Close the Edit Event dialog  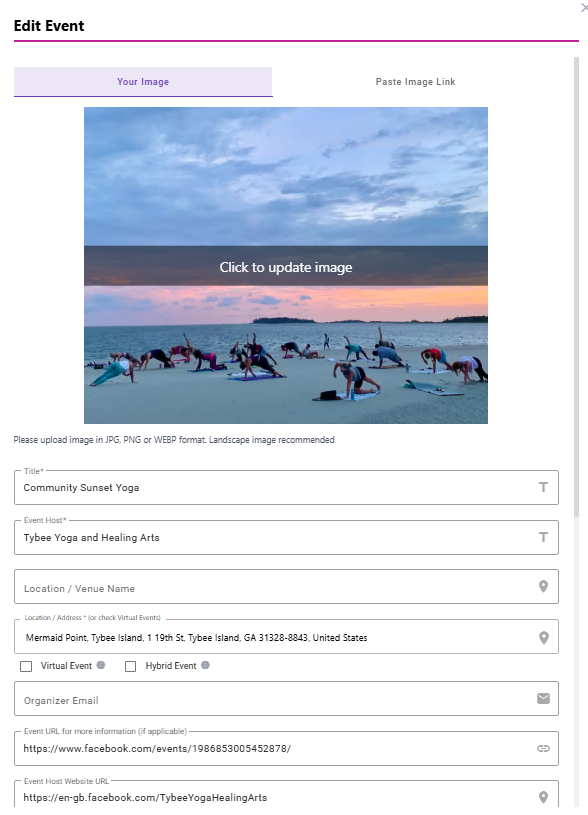tap(584, 7)
